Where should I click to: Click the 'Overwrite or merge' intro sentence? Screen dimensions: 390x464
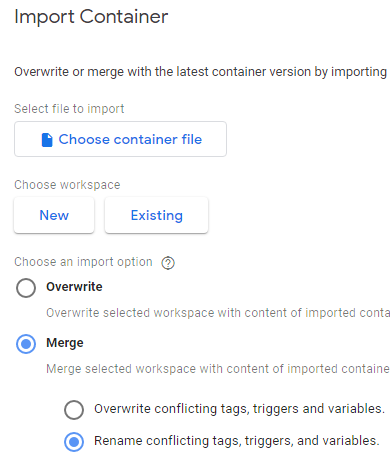point(201,72)
